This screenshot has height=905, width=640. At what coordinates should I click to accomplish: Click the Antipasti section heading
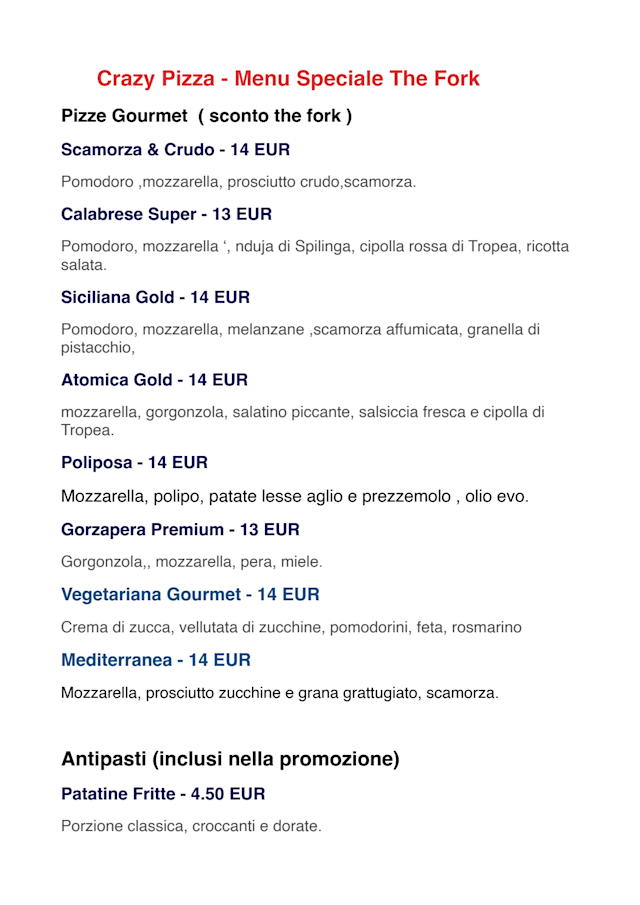230,759
